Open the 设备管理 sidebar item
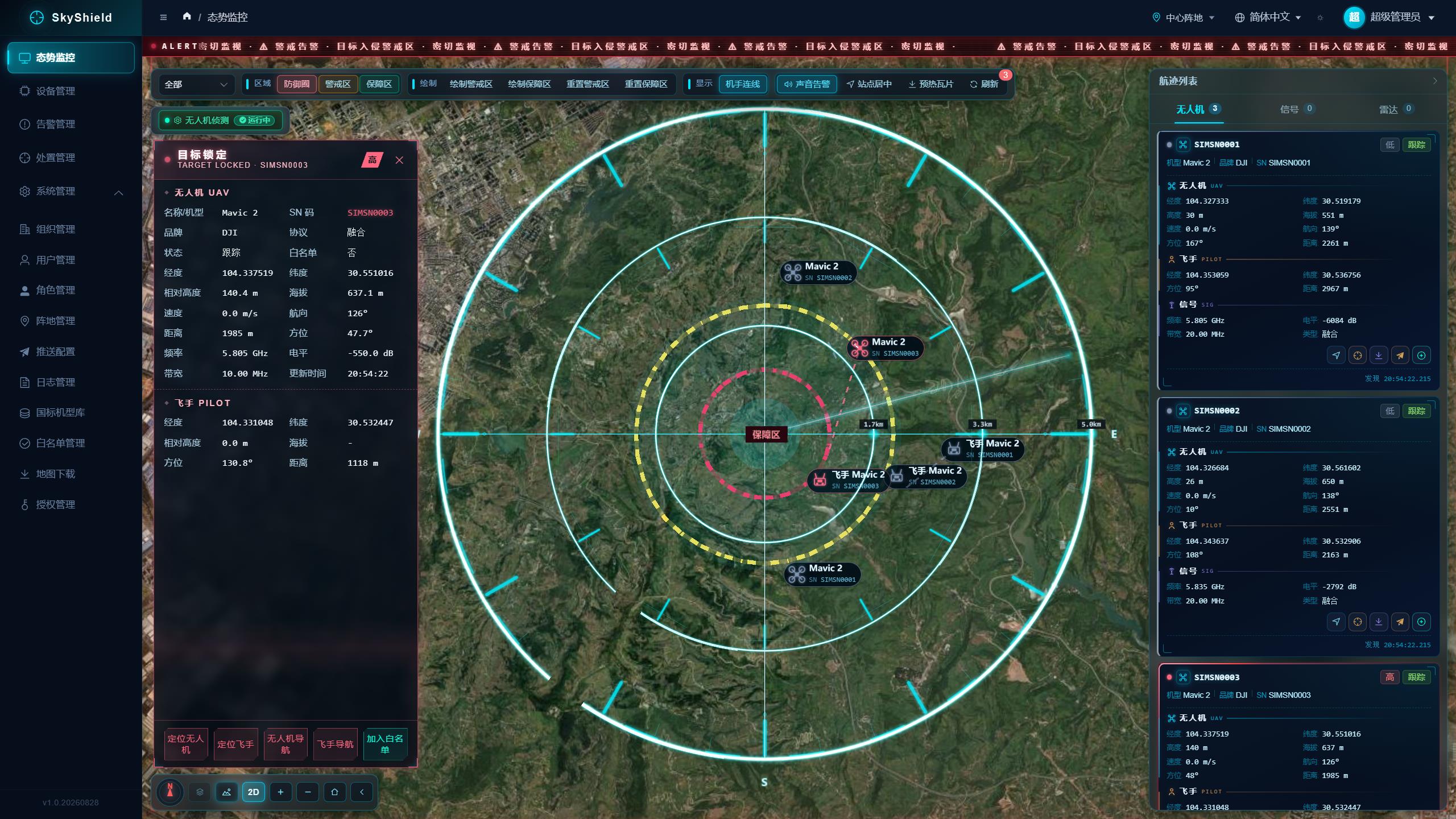 point(71,91)
